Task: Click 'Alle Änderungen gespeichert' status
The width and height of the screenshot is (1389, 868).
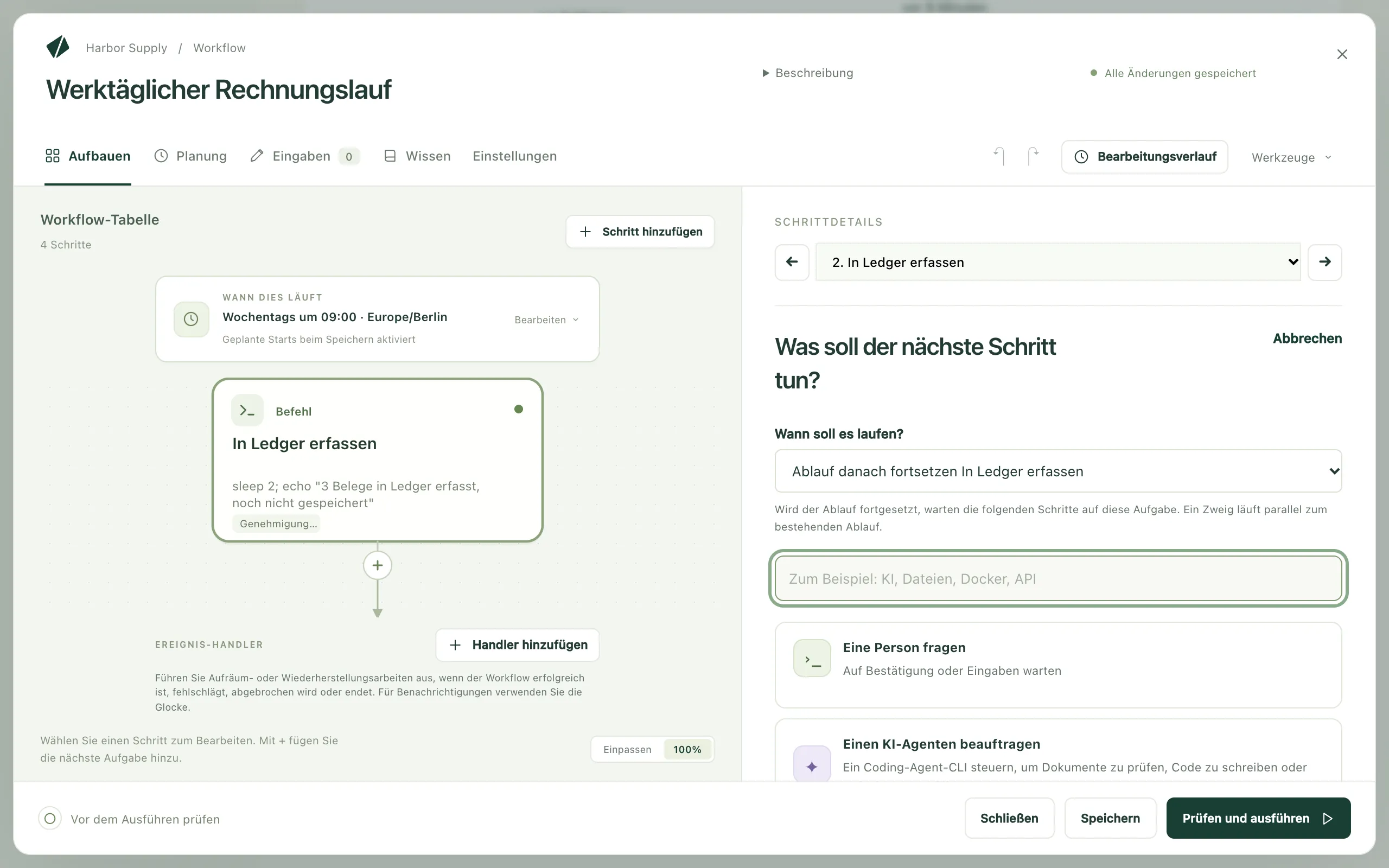Action: [x=1173, y=73]
